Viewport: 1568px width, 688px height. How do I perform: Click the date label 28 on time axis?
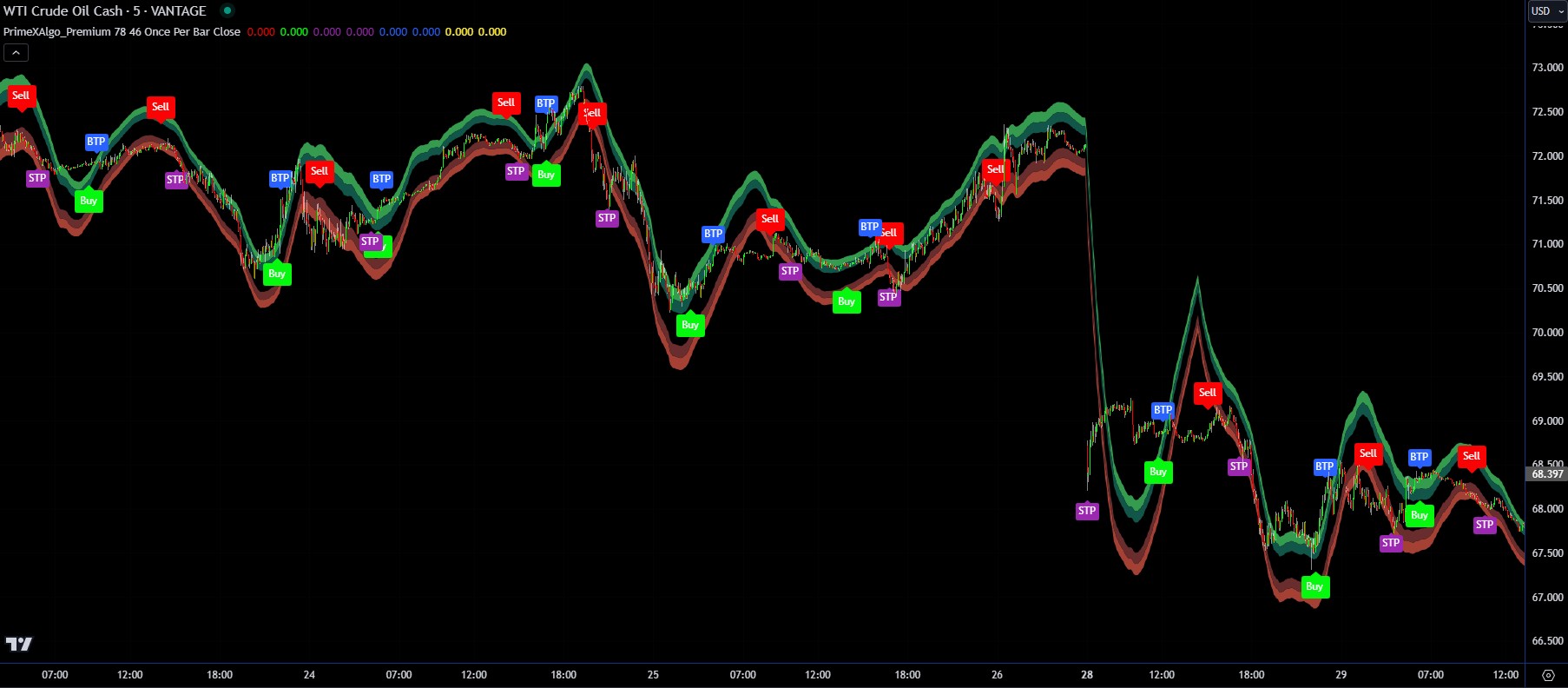point(1087,675)
